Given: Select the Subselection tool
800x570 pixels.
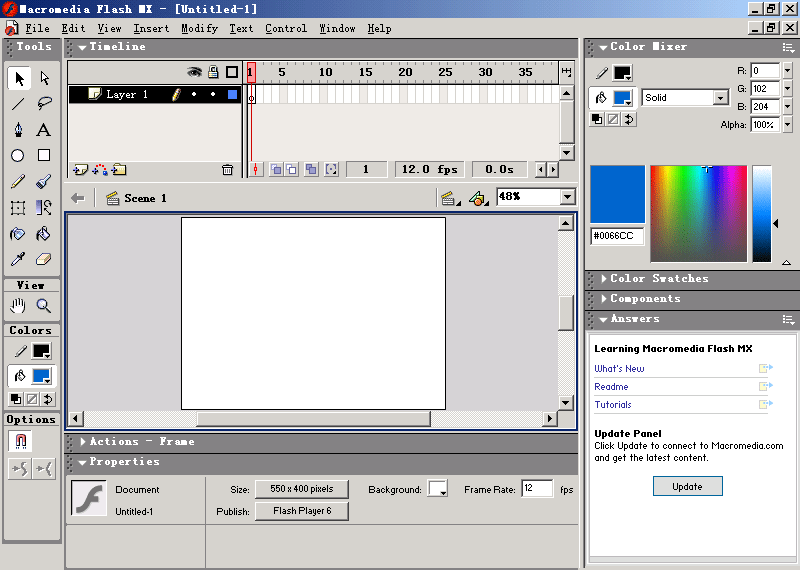Looking at the screenshot, I should [x=44, y=78].
